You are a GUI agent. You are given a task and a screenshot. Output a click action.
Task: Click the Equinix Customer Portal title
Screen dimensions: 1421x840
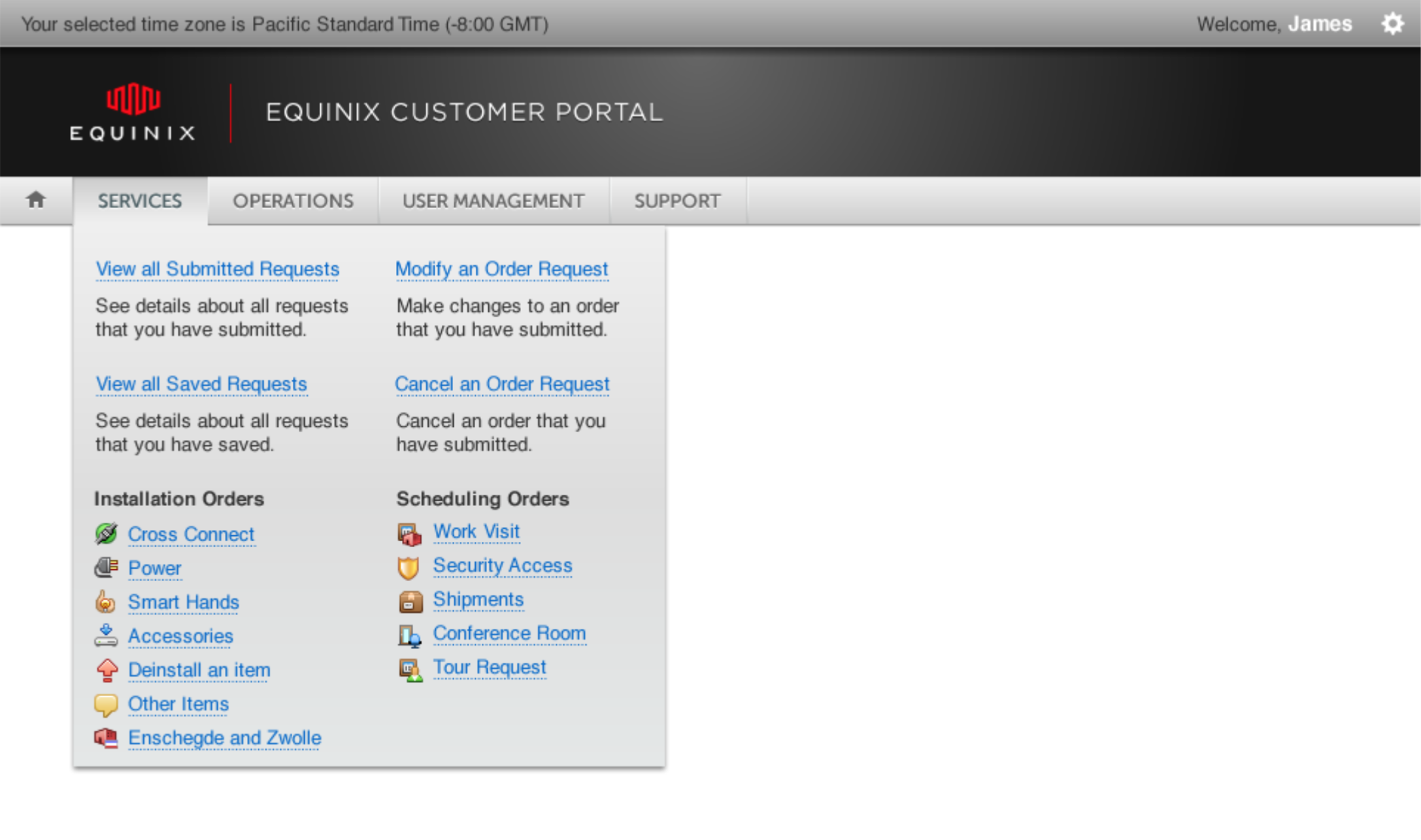pyautogui.click(x=464, y=112)
